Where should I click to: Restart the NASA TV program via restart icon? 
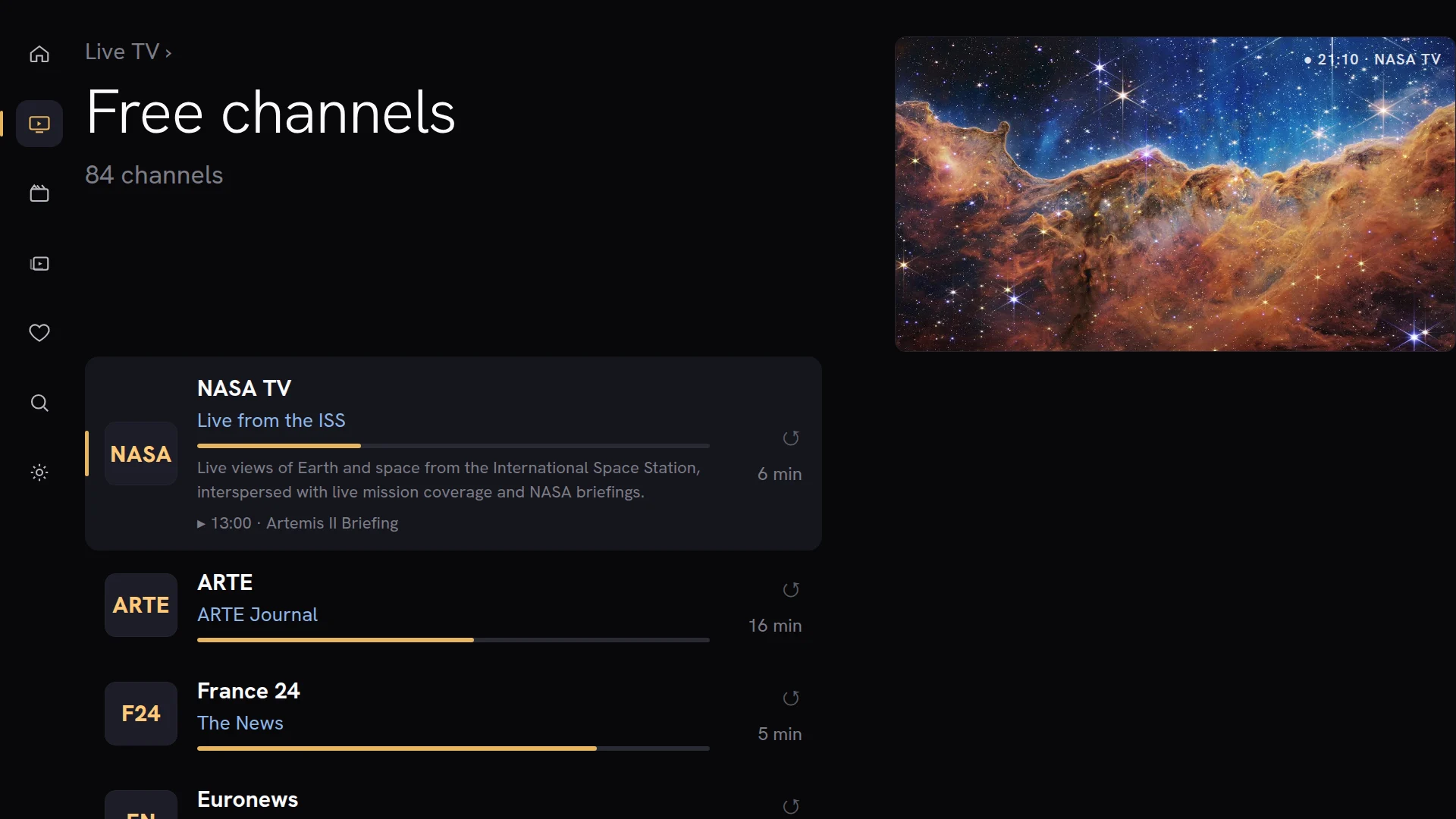pyautogui.click(x=791, y=438)
